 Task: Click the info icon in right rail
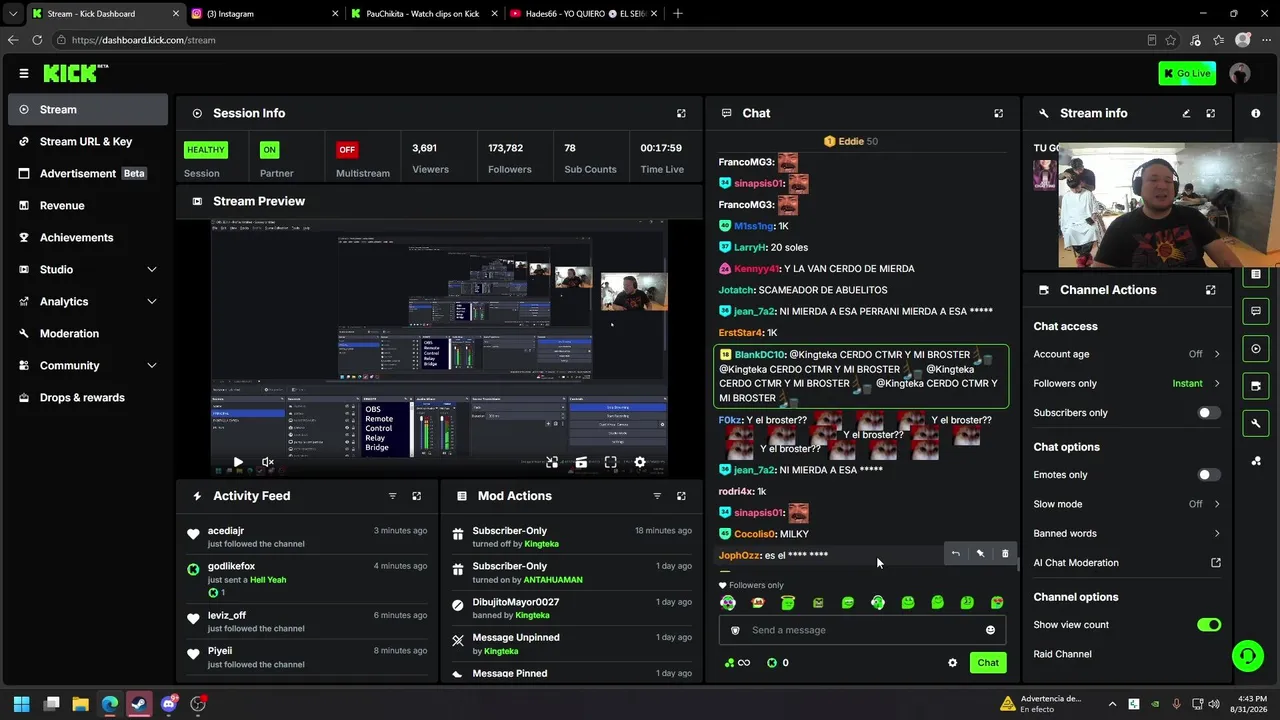point(1256,114)
